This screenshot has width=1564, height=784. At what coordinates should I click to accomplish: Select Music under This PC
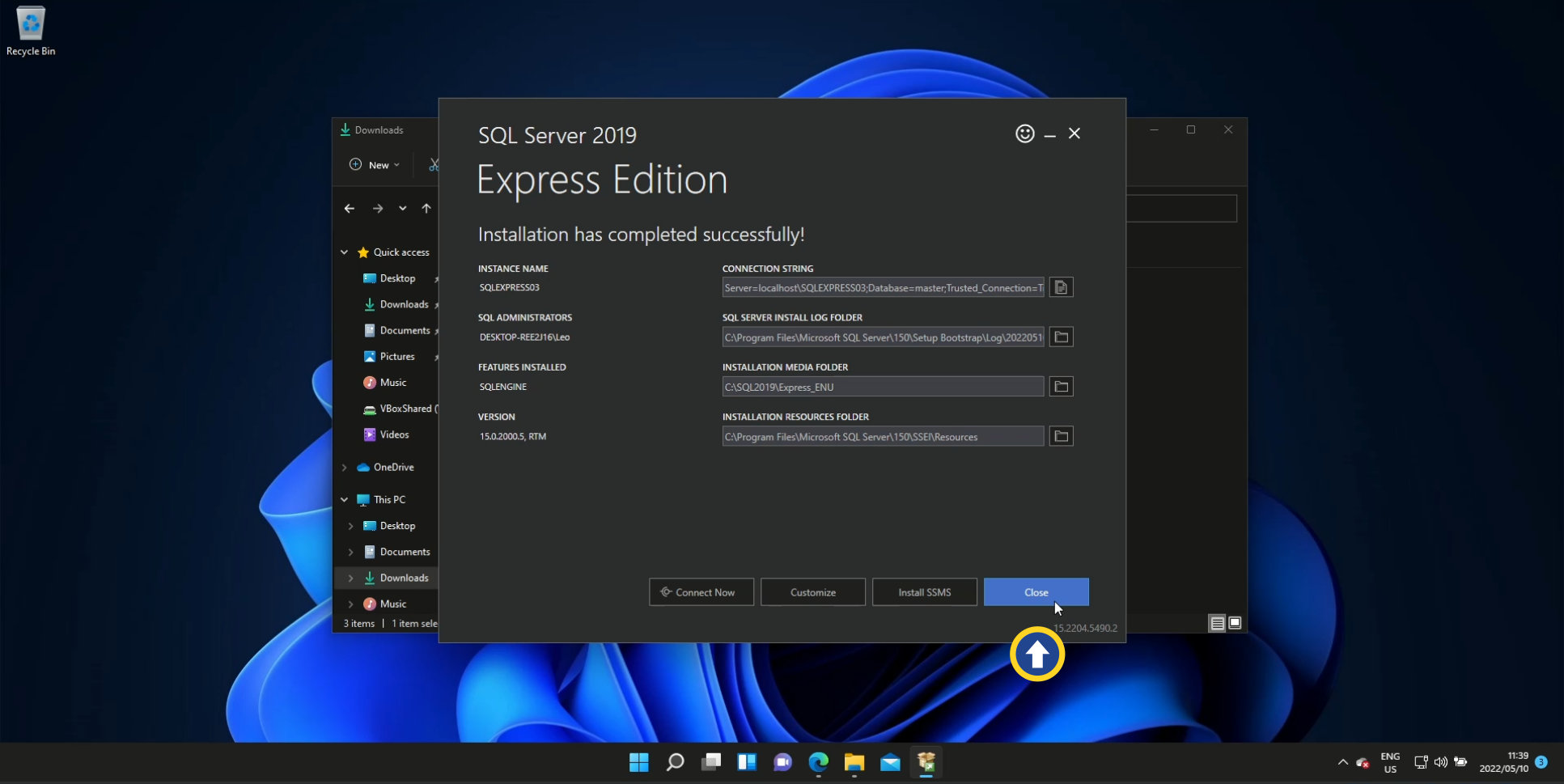click(x=385, y=604)
